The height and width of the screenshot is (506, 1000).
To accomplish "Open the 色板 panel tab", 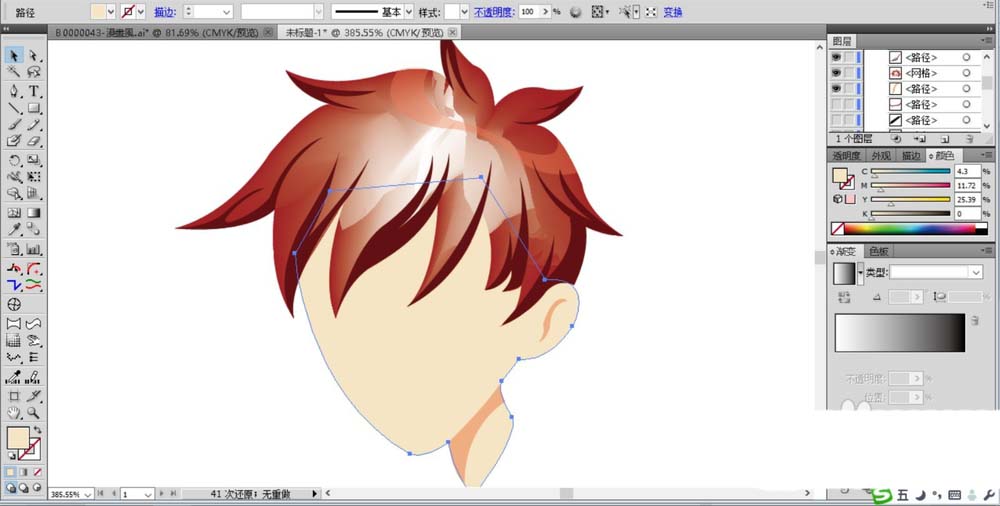I will (879, 251).
